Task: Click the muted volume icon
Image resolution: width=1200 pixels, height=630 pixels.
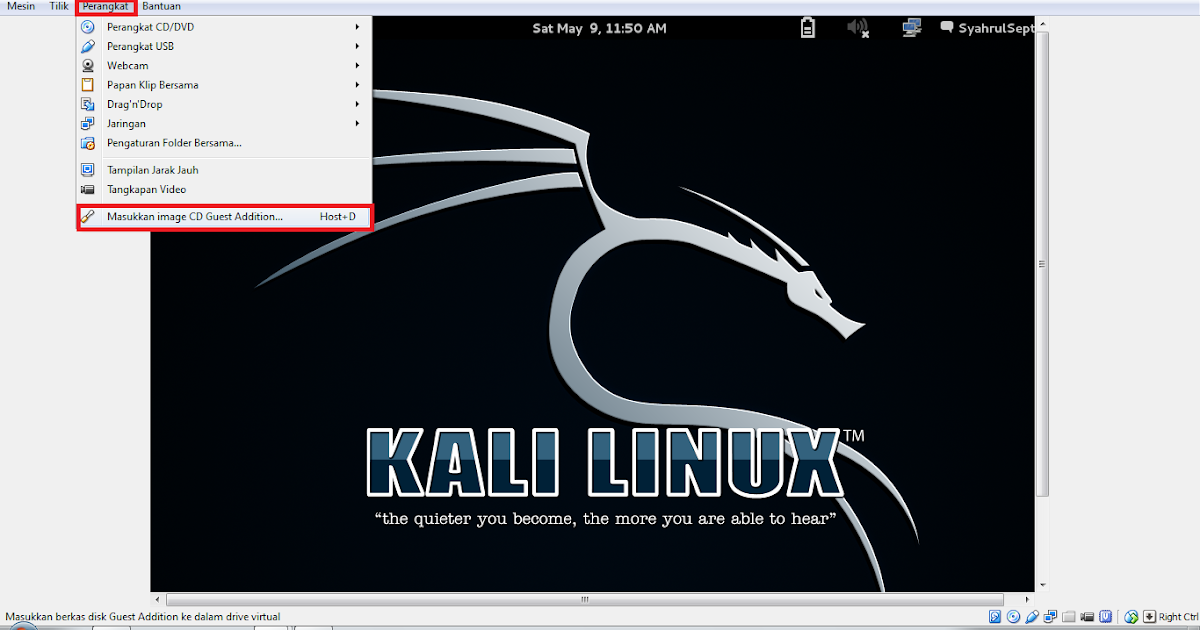Action: click(858, 28)
